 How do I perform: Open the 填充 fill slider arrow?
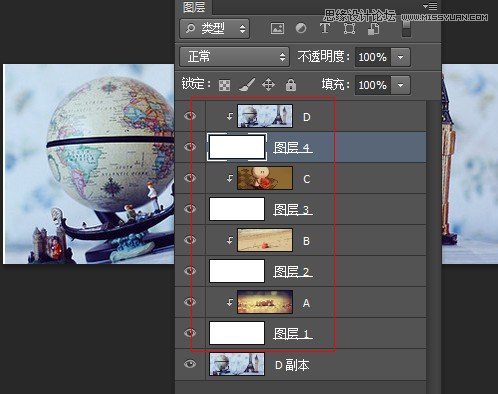click(400, 85)
